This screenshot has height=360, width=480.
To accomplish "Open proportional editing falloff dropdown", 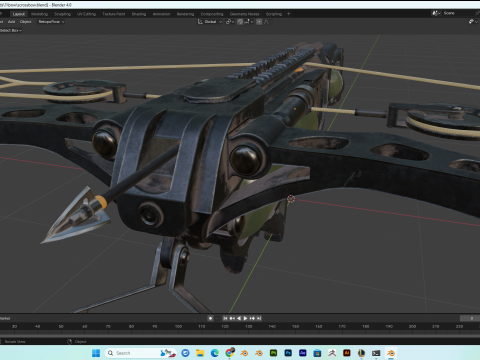I will (x=267, y=22).
